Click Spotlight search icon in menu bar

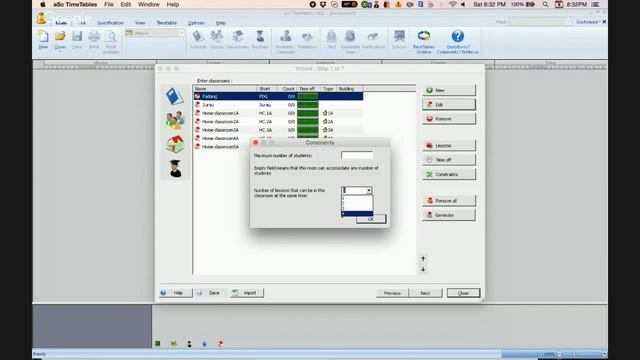[546, 4]
